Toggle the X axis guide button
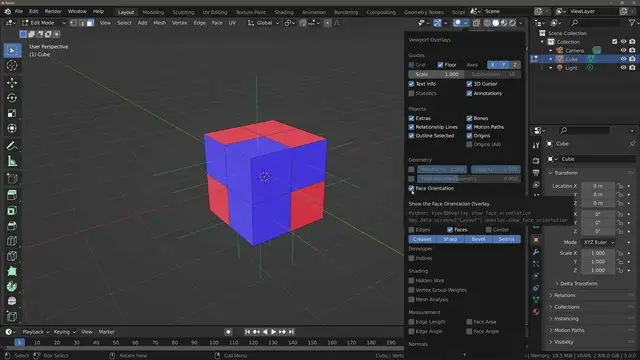Screen dimensions: 640x360 tap(493, 64)
